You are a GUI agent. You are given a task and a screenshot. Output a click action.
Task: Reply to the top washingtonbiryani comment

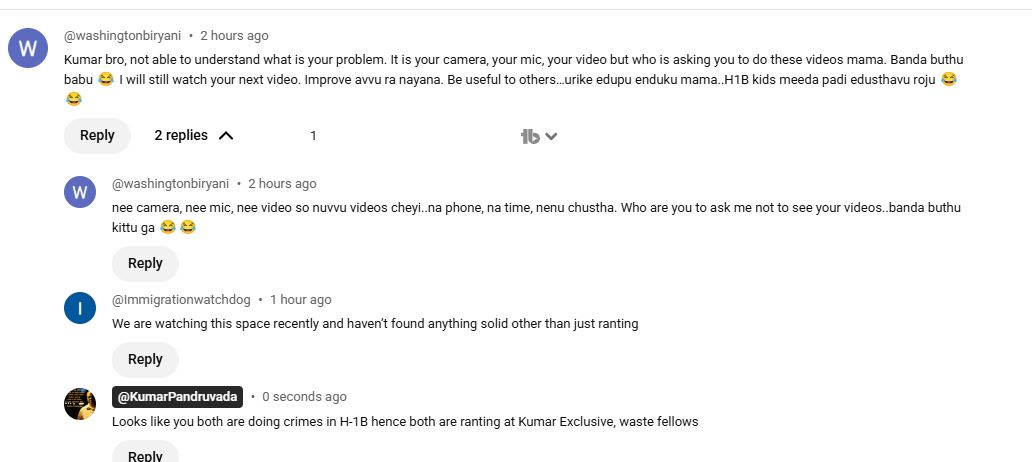[x=97, y=136]
